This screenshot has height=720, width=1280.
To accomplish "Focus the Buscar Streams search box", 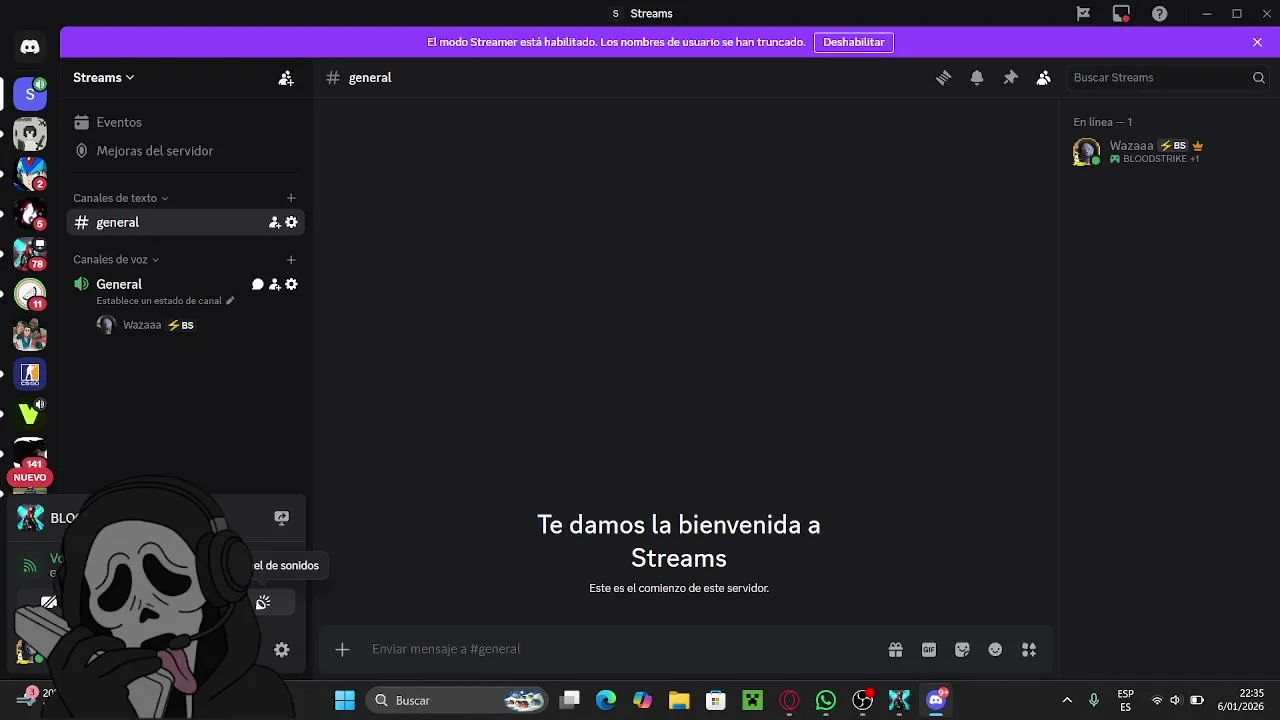I will pos(1168,78).
